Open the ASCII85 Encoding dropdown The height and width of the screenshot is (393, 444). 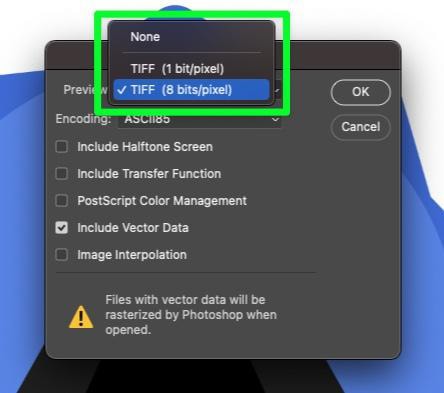tap(200, 119)
